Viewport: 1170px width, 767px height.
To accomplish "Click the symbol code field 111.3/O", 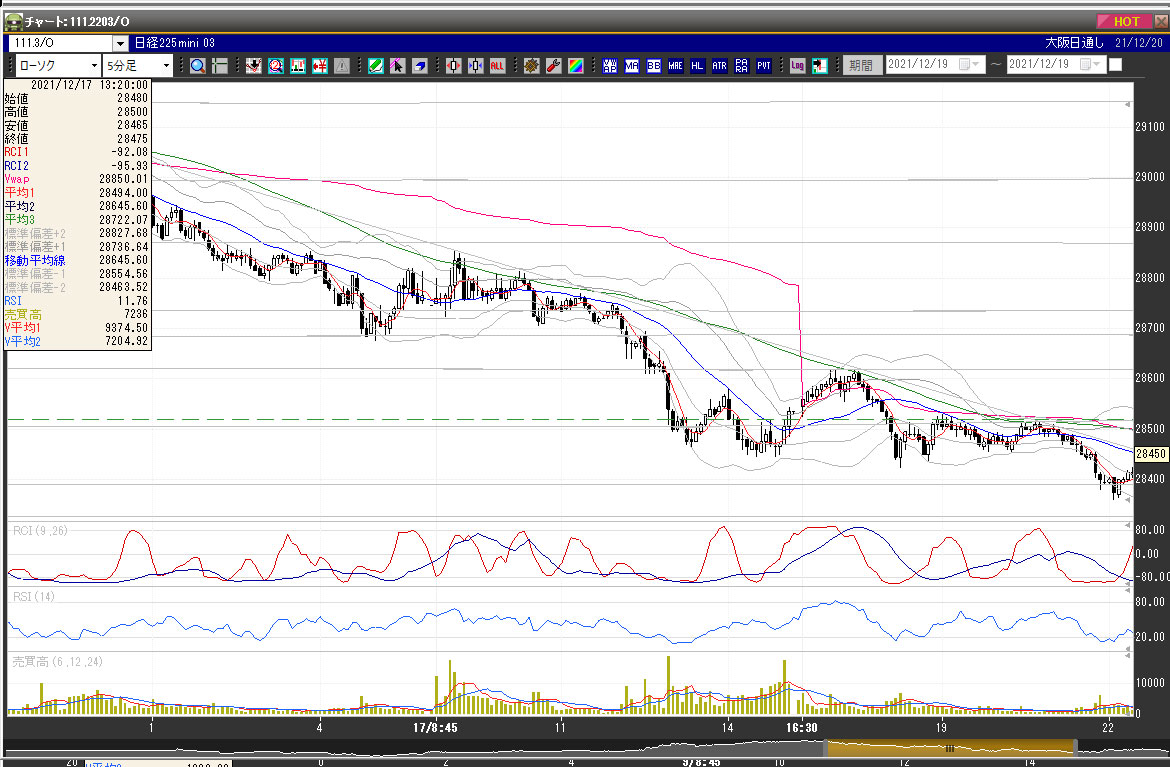I will (x=60, y=43).
